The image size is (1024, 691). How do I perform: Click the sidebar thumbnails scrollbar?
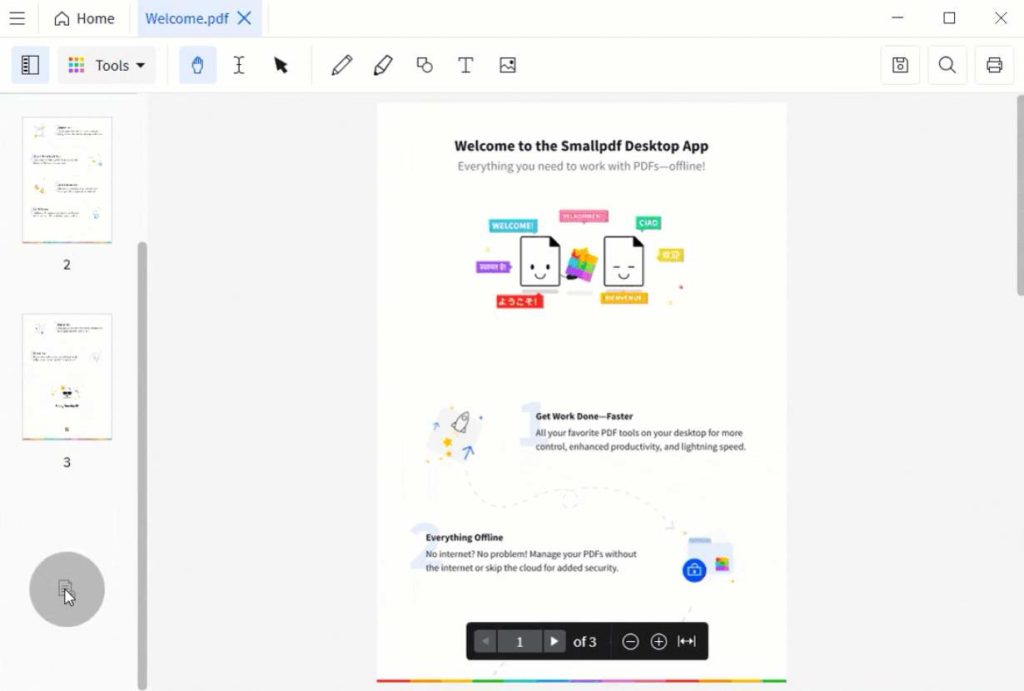(142, 465)
